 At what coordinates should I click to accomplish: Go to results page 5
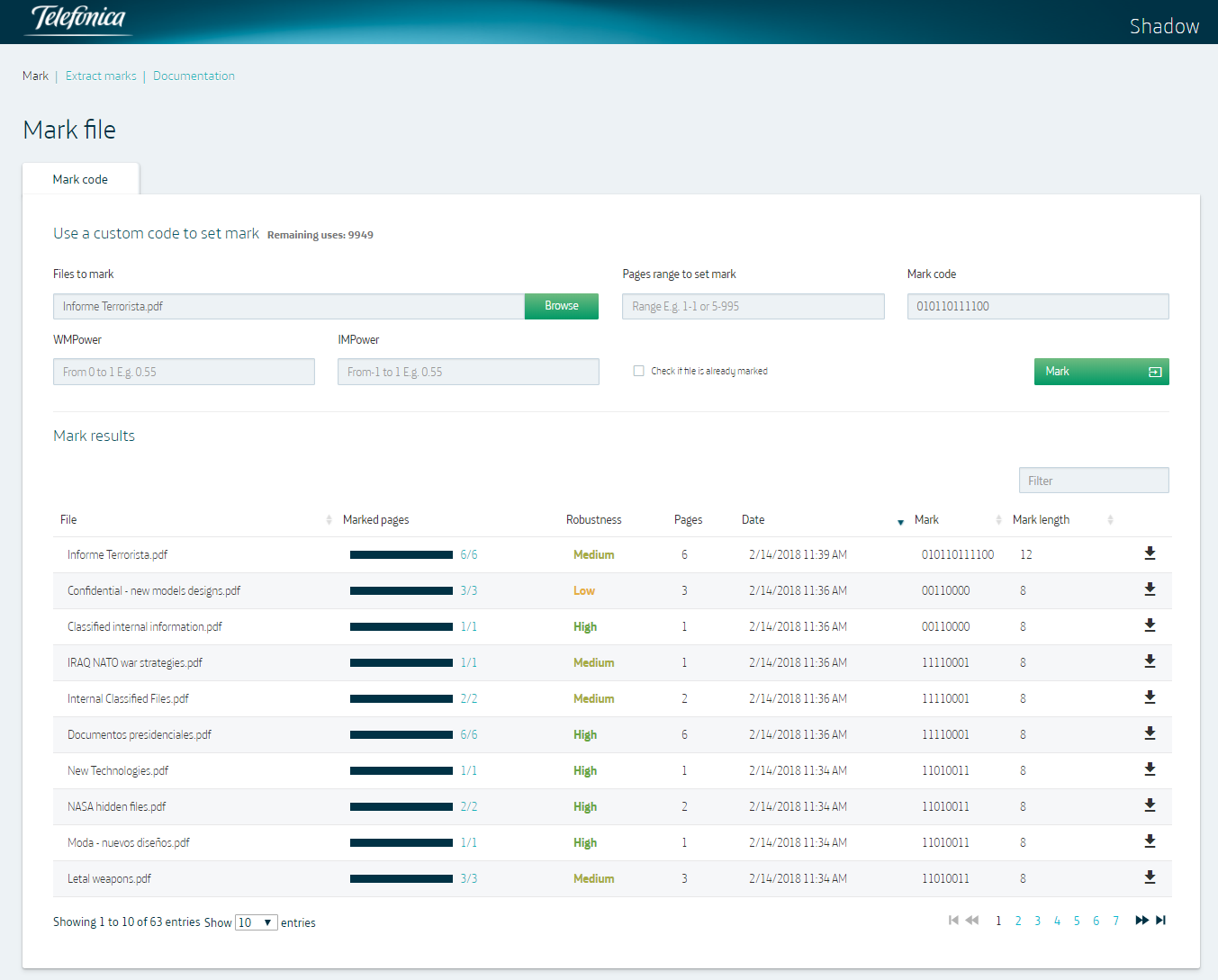point(1077,921)
